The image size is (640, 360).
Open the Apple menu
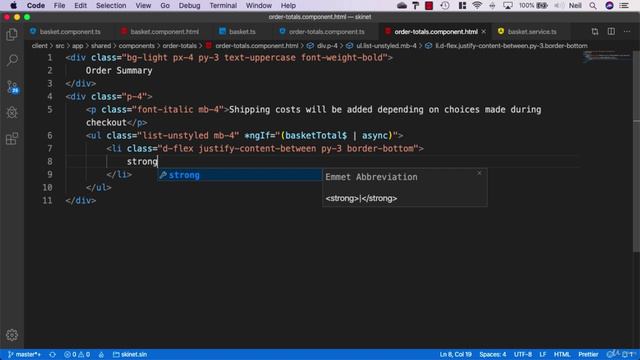tap(13, 5)
